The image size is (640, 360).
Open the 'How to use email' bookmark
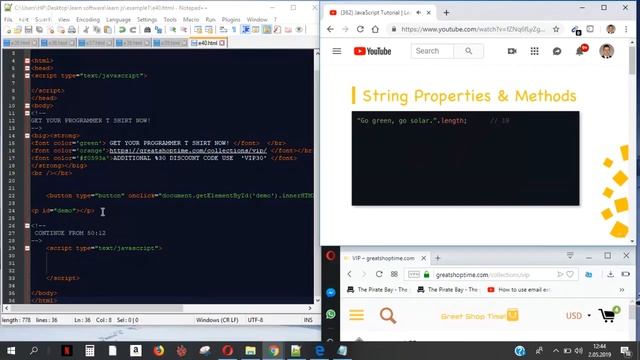519,289
